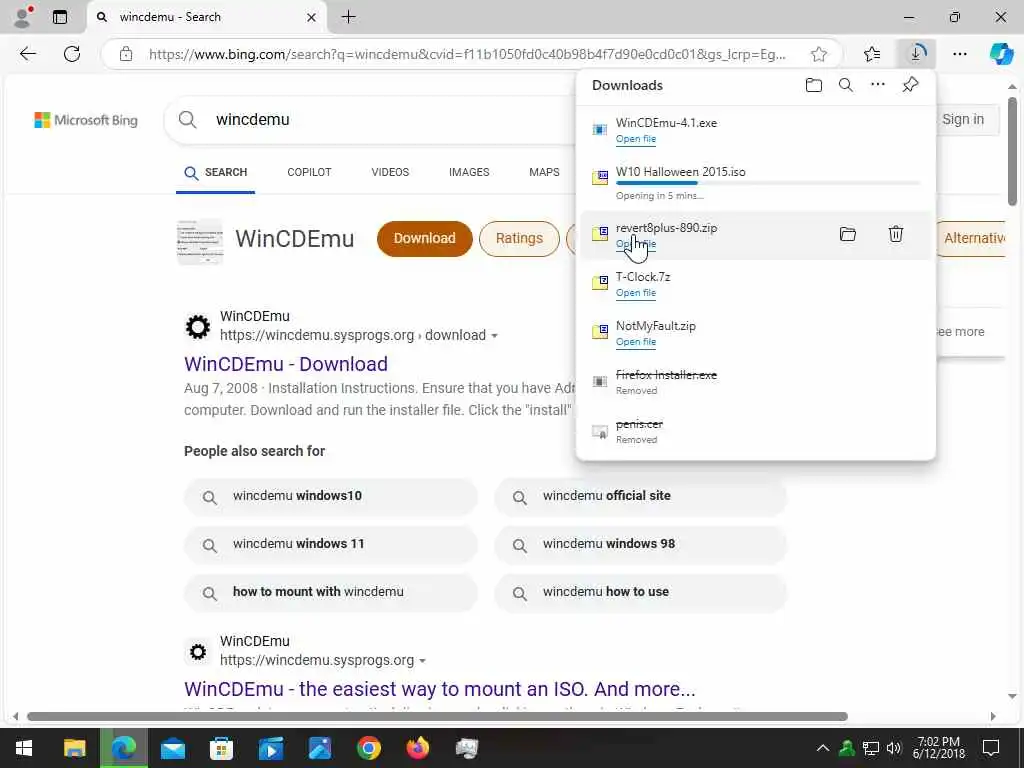Show revert8plus-890.zip in folder
The image size is (1024, 768).
[847, 234]
